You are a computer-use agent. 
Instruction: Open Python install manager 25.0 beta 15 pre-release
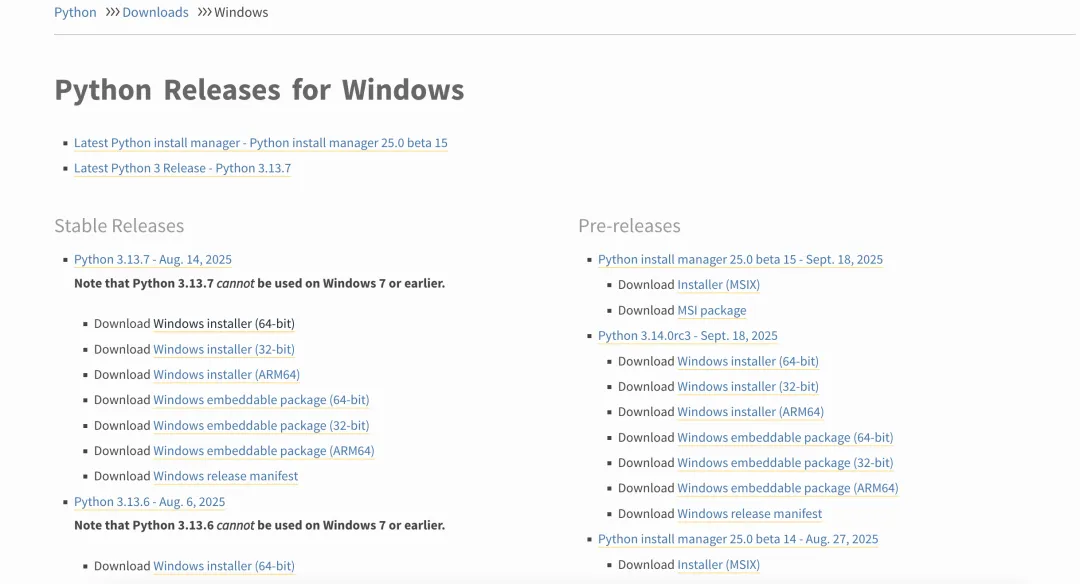[x=740, y=260]
